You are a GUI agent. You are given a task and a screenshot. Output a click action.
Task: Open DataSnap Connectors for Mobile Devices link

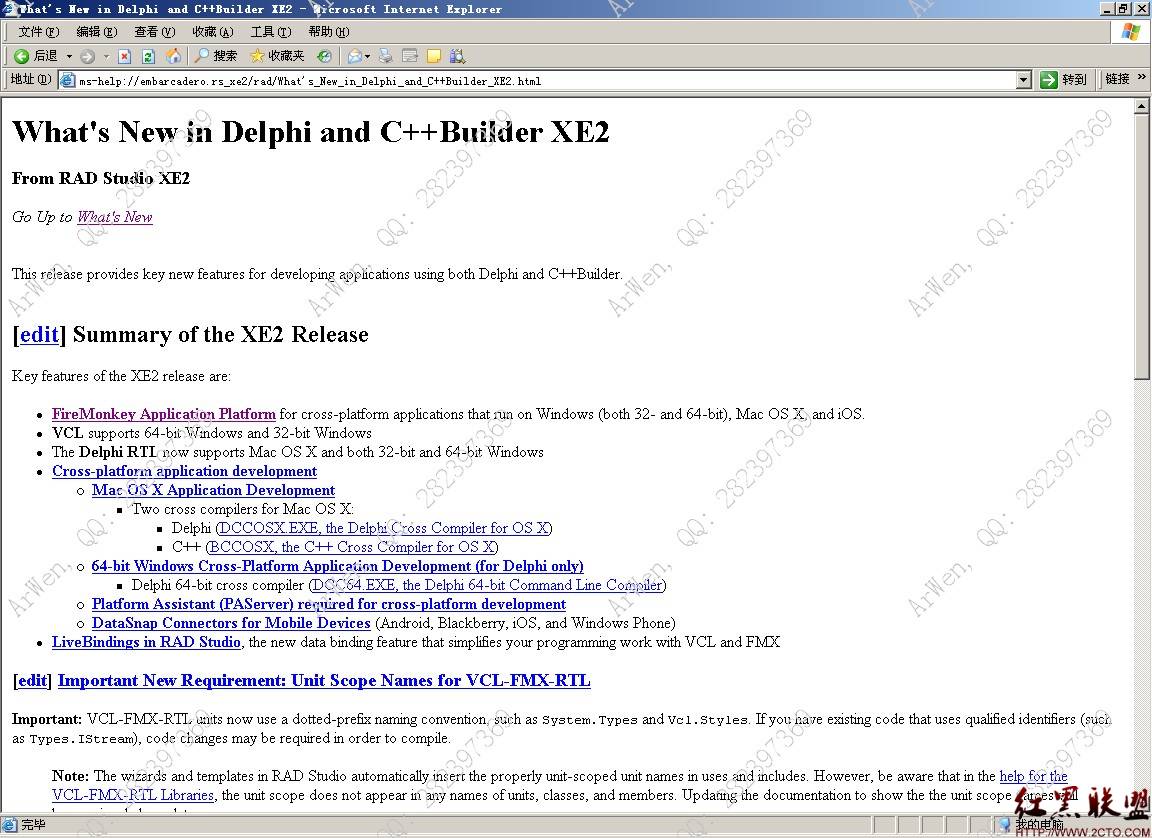tap(231, 624)
